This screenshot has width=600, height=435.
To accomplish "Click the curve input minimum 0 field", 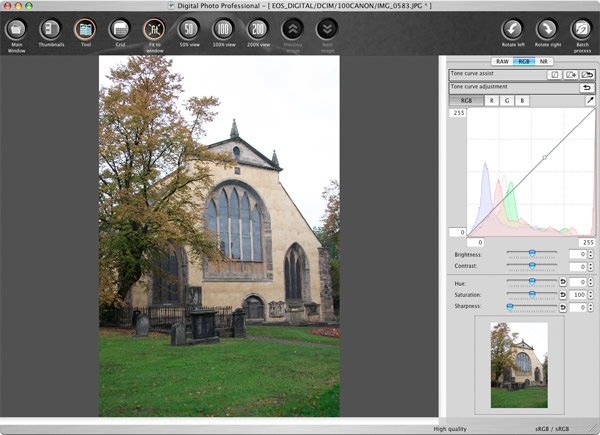I will click(476, 242).
